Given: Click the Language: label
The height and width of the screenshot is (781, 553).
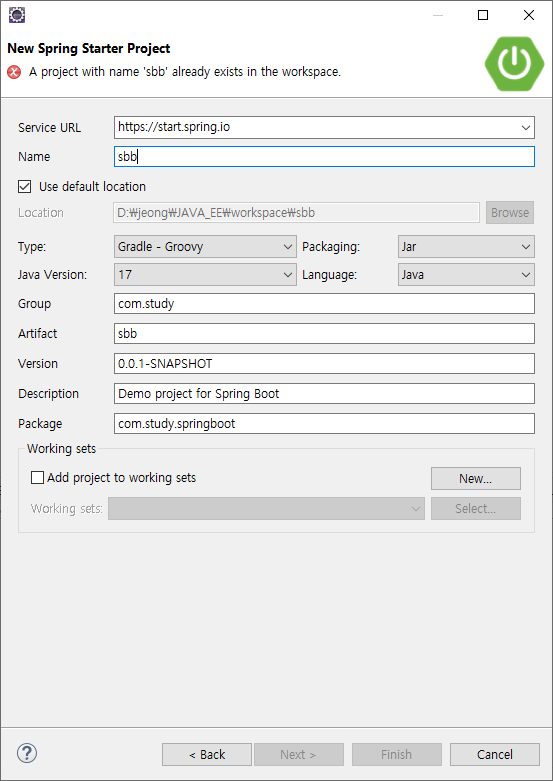Looking at the screenshot, I should click(329, 274).
